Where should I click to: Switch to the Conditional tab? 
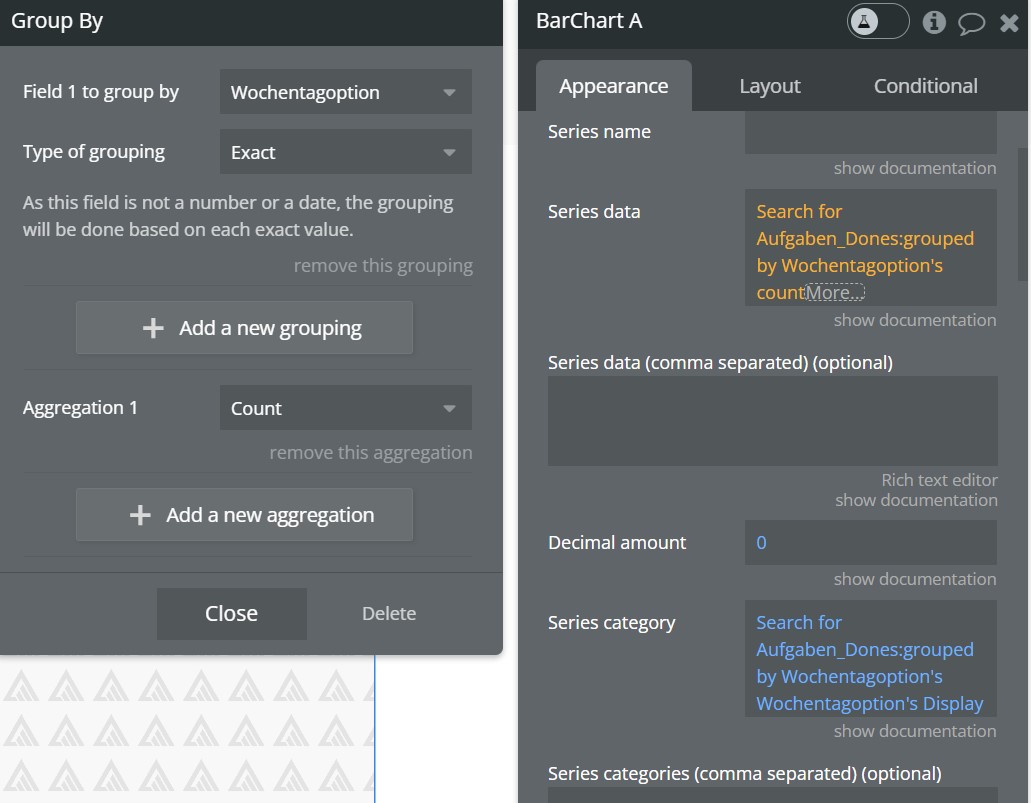point(925,86)
